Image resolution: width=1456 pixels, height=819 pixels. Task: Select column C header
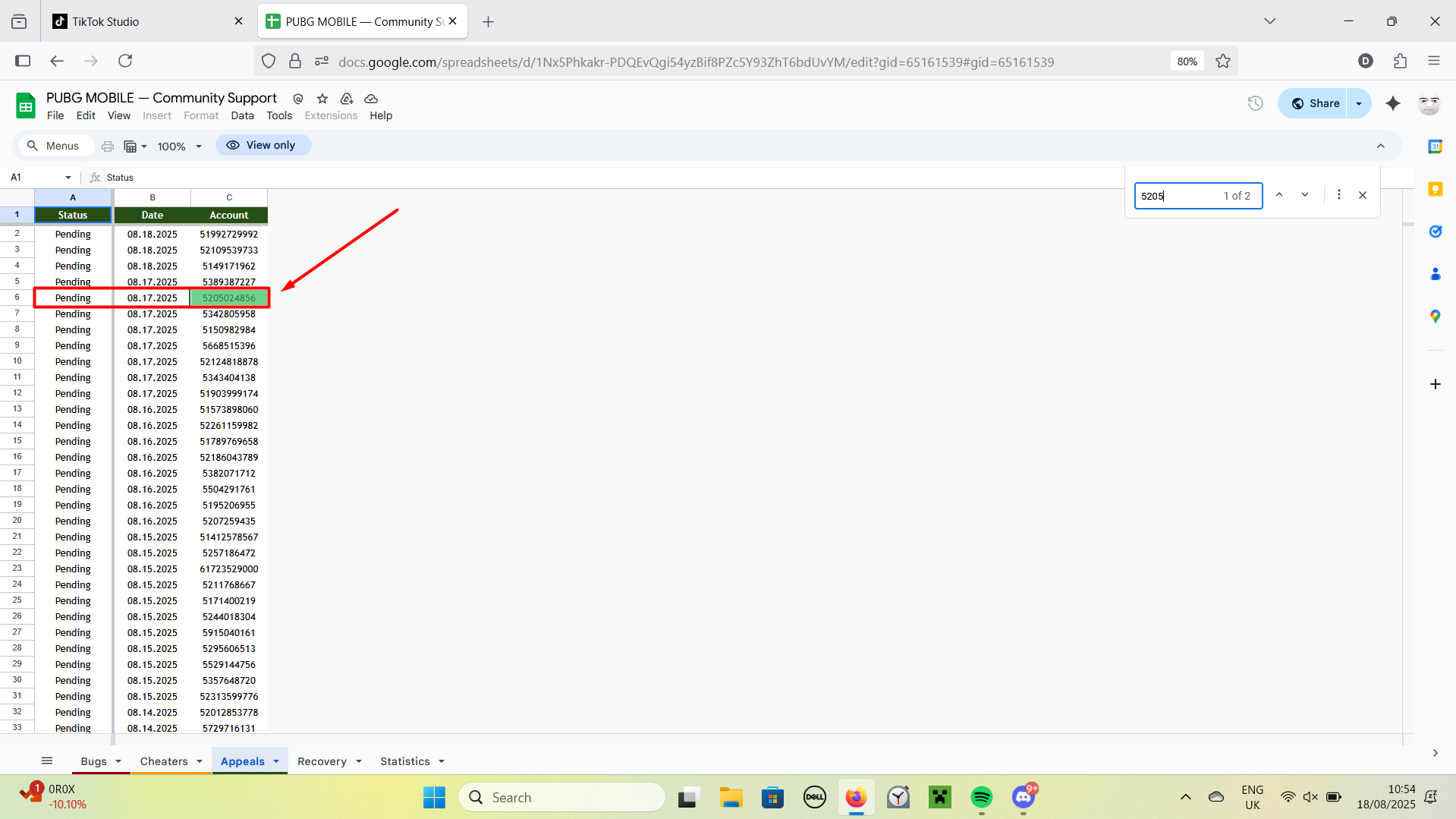tap(229, 197)
